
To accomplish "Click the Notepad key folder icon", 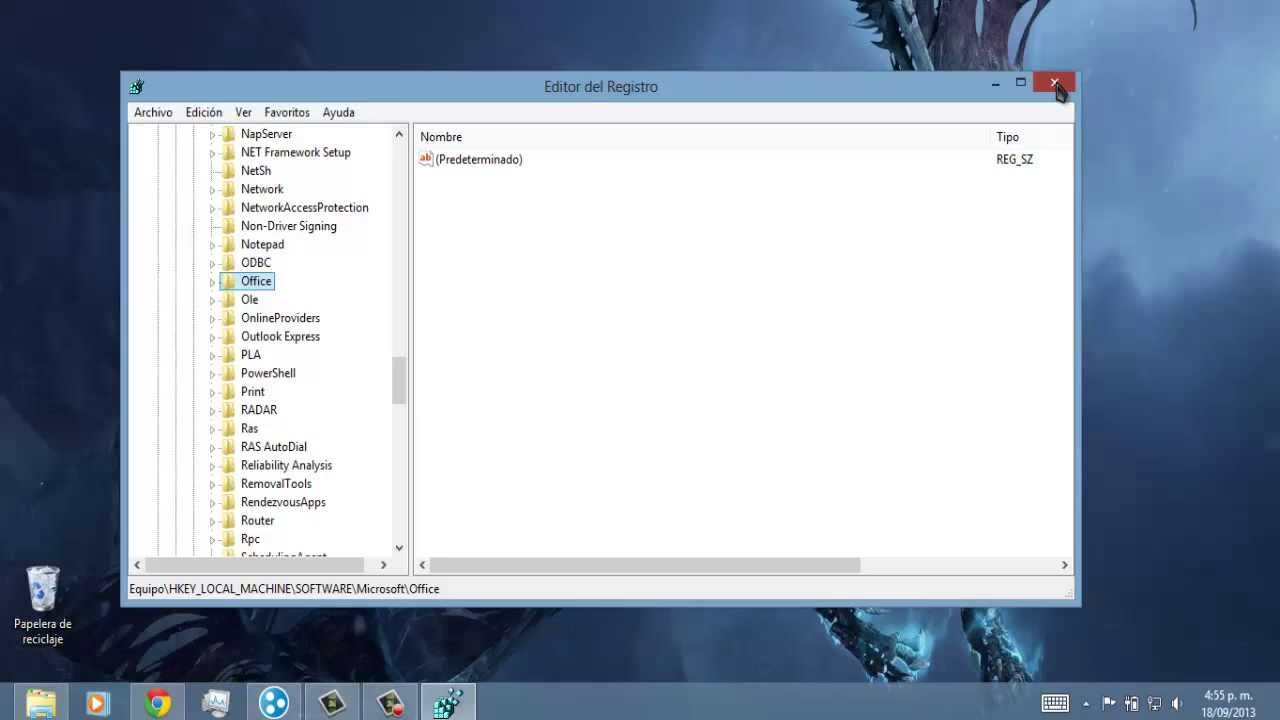I will tap(228, 245).
